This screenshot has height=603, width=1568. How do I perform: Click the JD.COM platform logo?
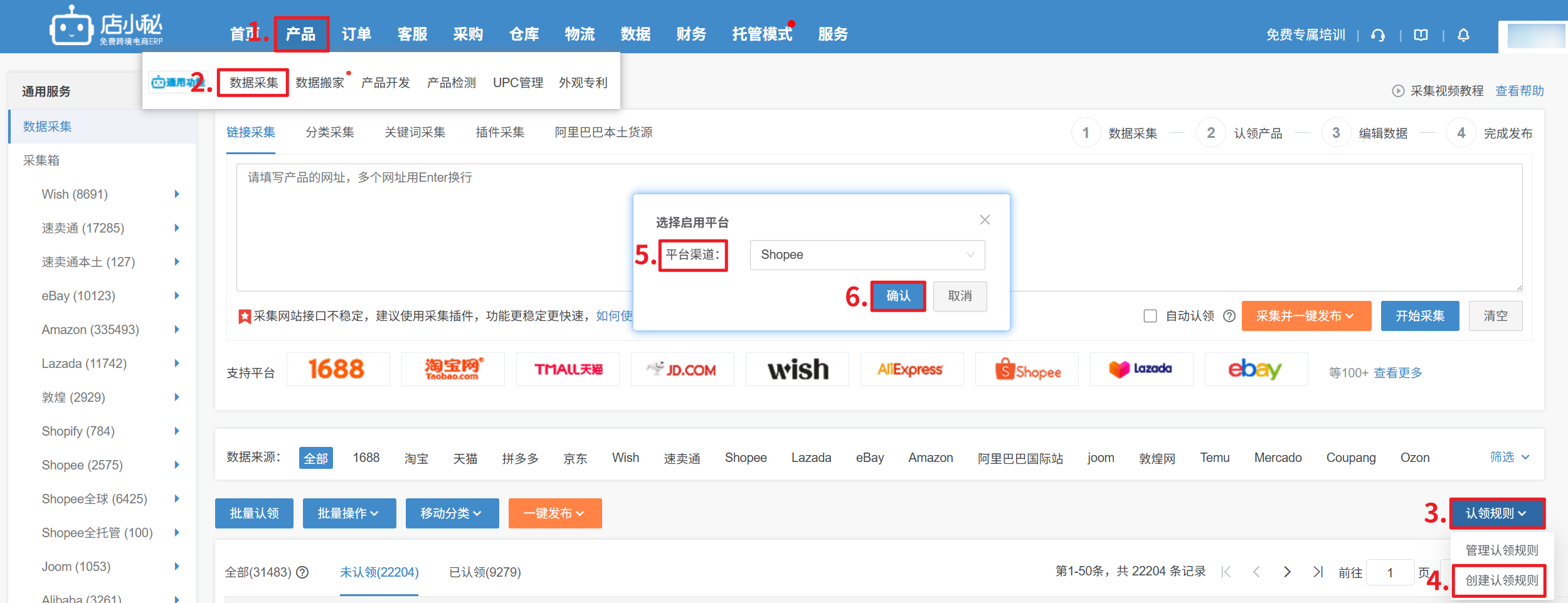point(682,369)
